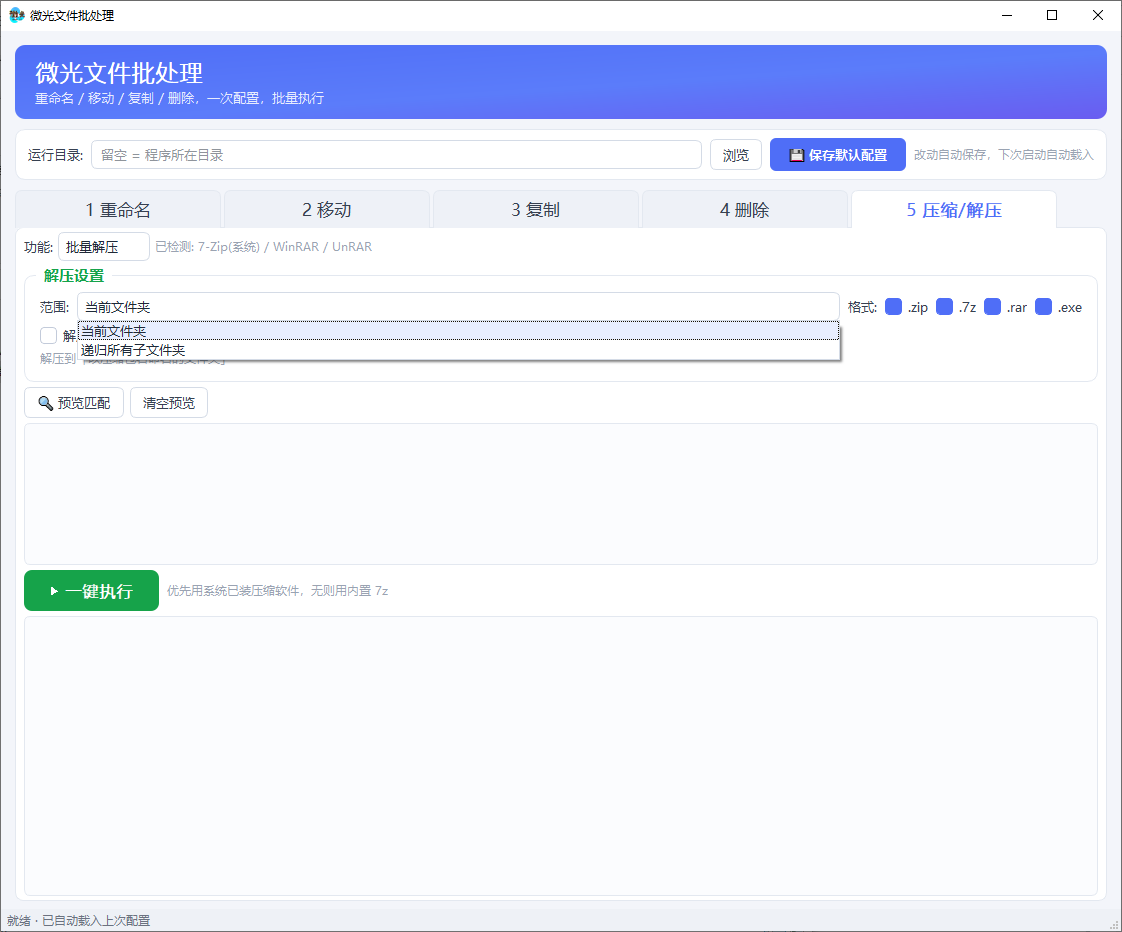Click the 清空预览 button

pos(169,403)
